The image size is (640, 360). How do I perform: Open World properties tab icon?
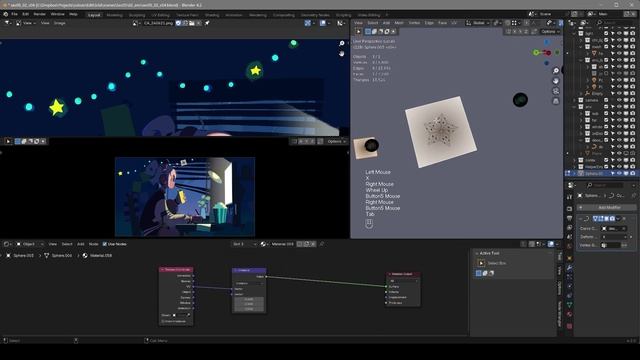click(x=569, y=247)
